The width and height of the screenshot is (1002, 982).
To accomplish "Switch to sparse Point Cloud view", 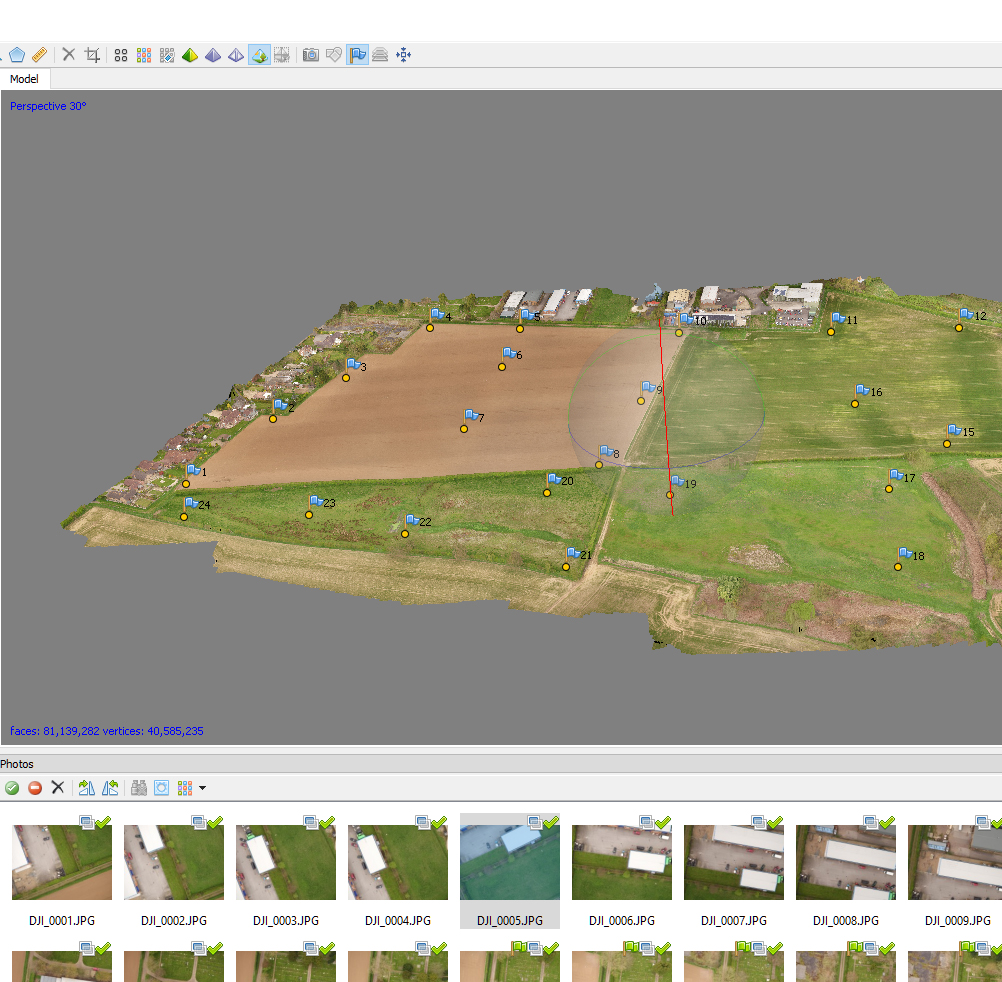I will click(121, 56).
